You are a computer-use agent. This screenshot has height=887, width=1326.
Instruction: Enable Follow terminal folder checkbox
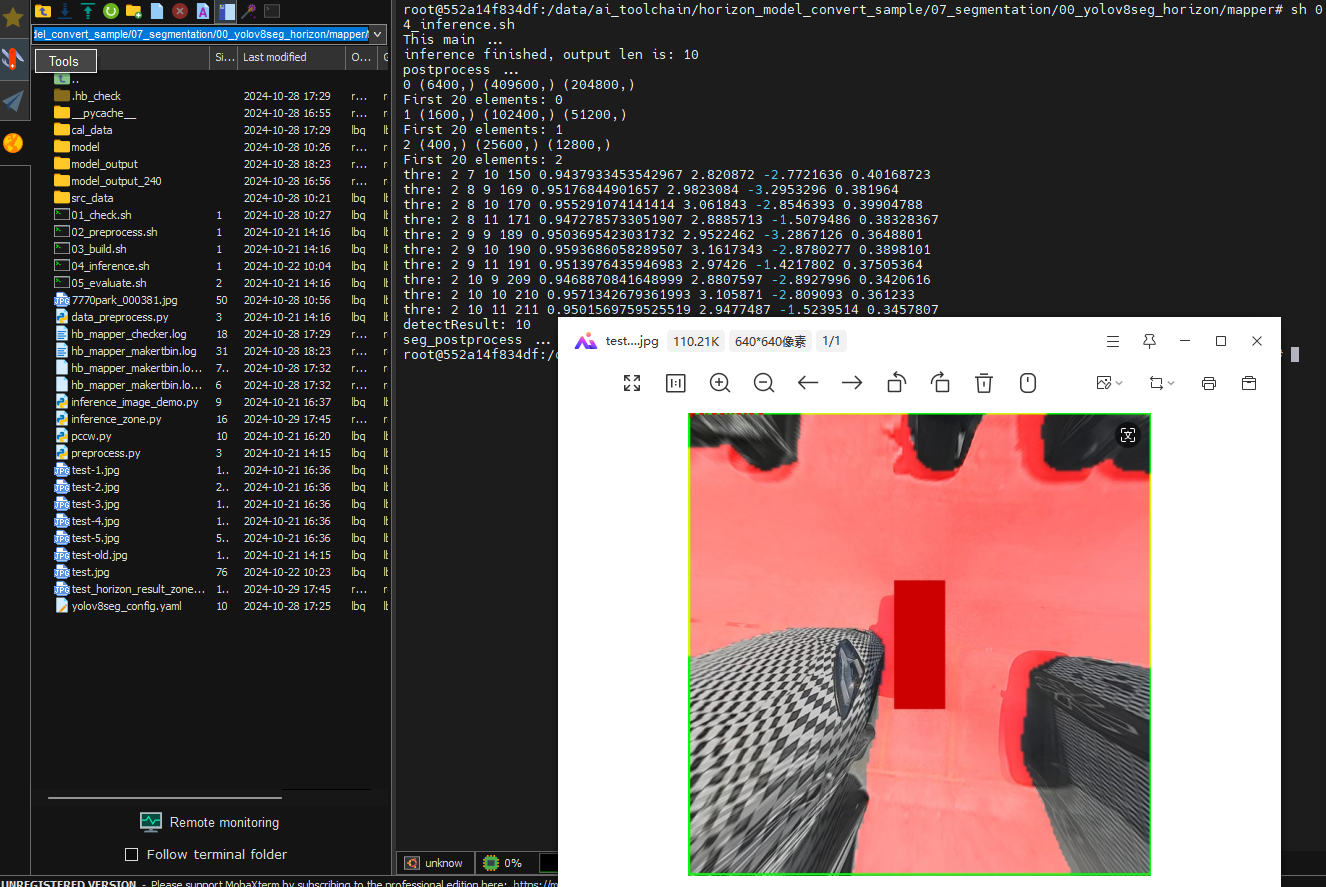(x=131, y=854)
